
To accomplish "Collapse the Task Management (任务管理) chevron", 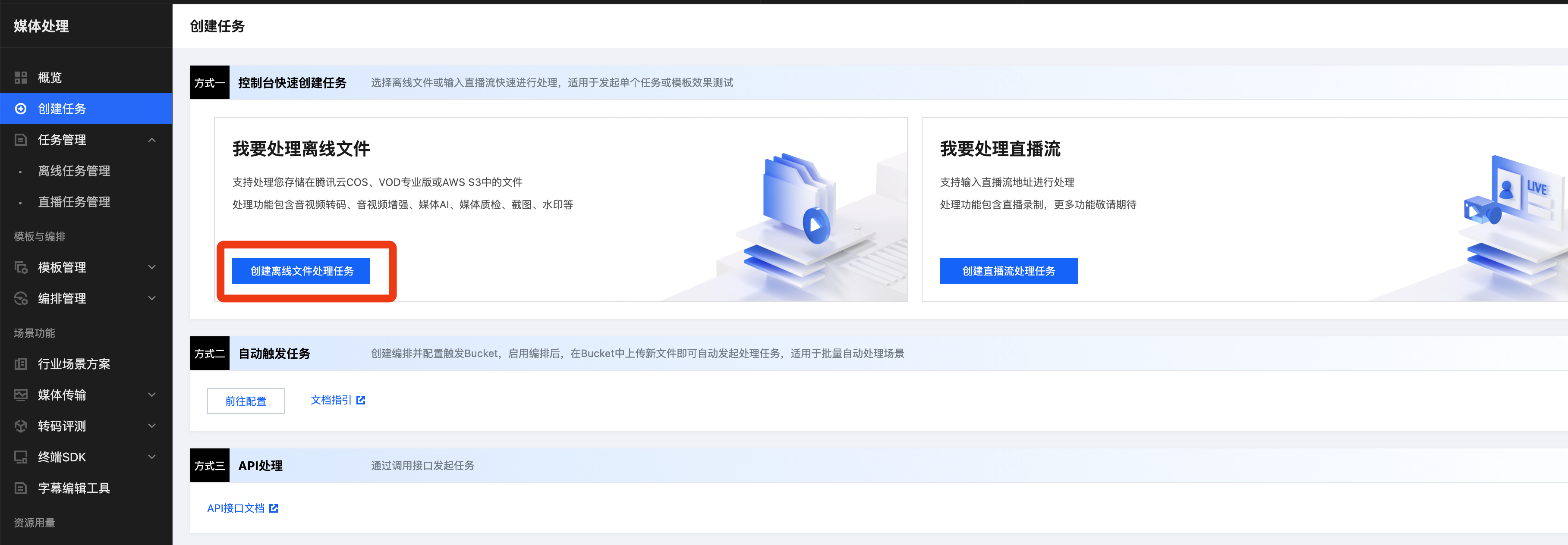I will click(x=151, y=140).
